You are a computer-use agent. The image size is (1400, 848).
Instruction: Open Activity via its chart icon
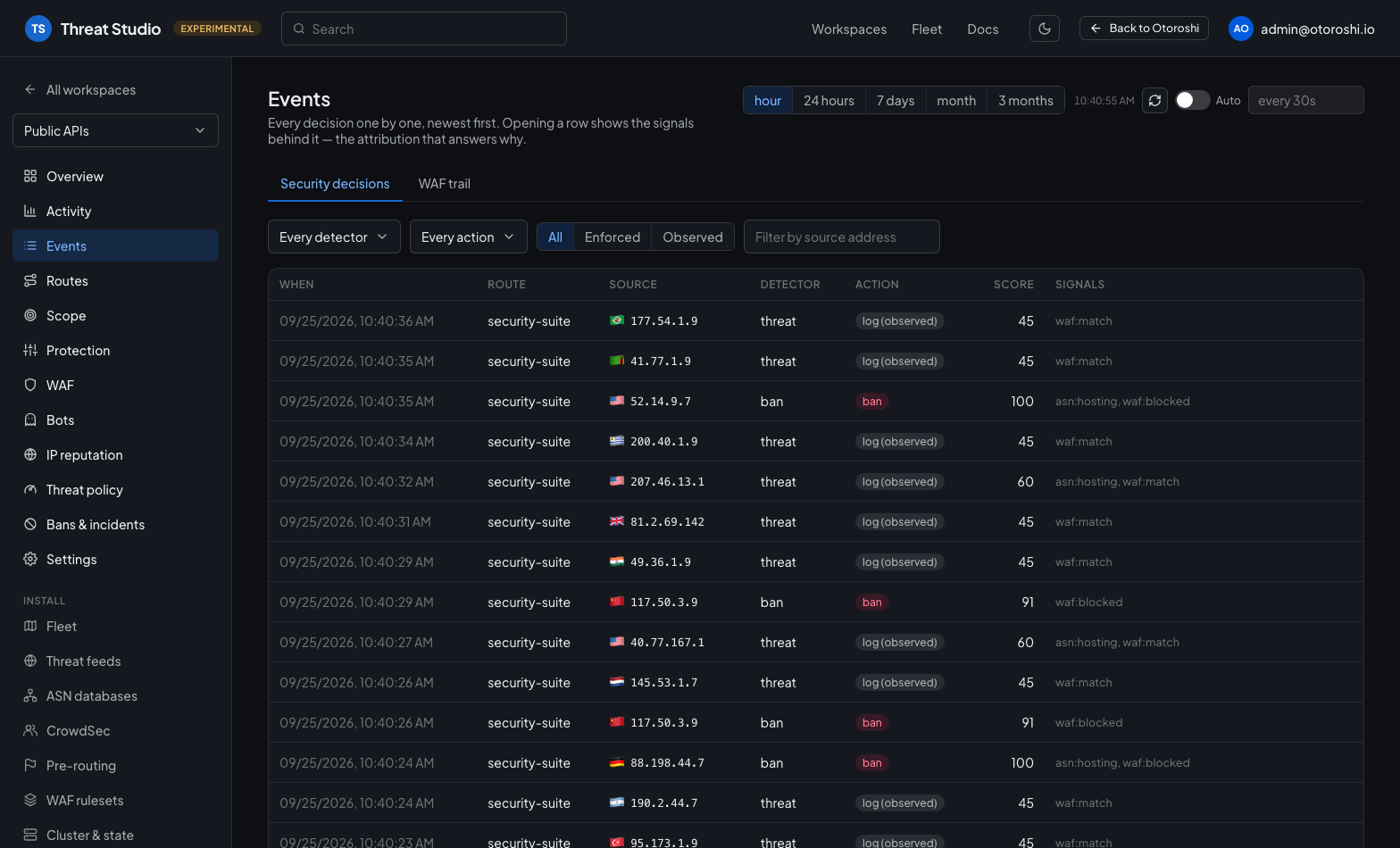tap(30, 211)
